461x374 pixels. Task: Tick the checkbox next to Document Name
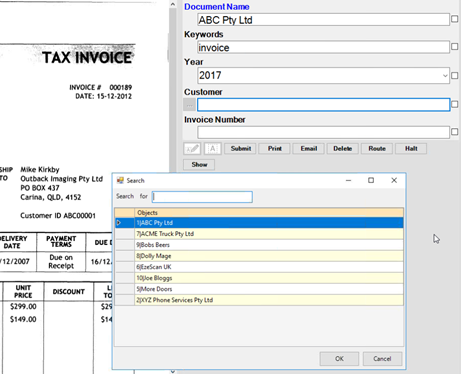[454, 19]
